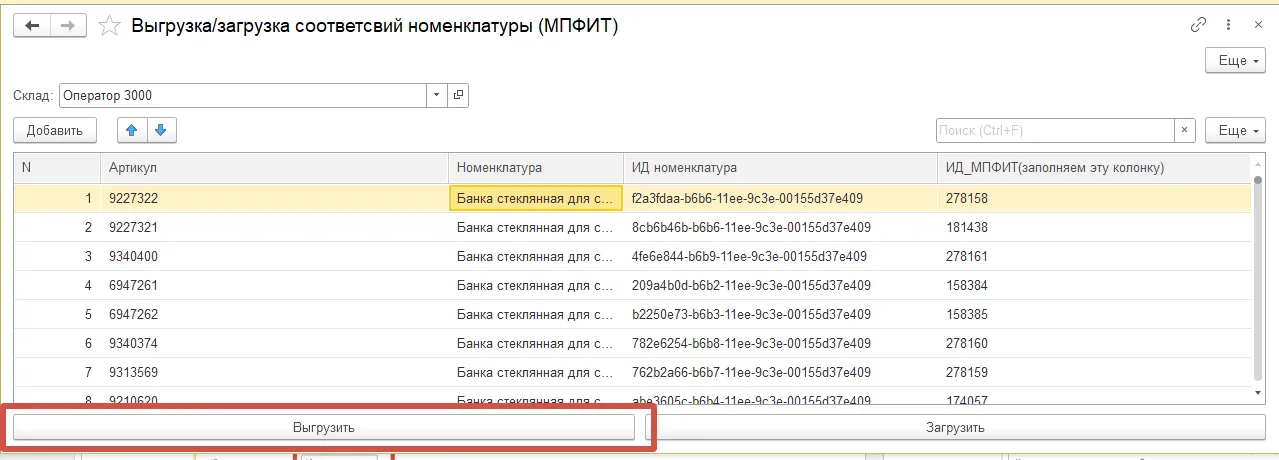Open the top Еще dropdown menu

tap(1234, 60)
